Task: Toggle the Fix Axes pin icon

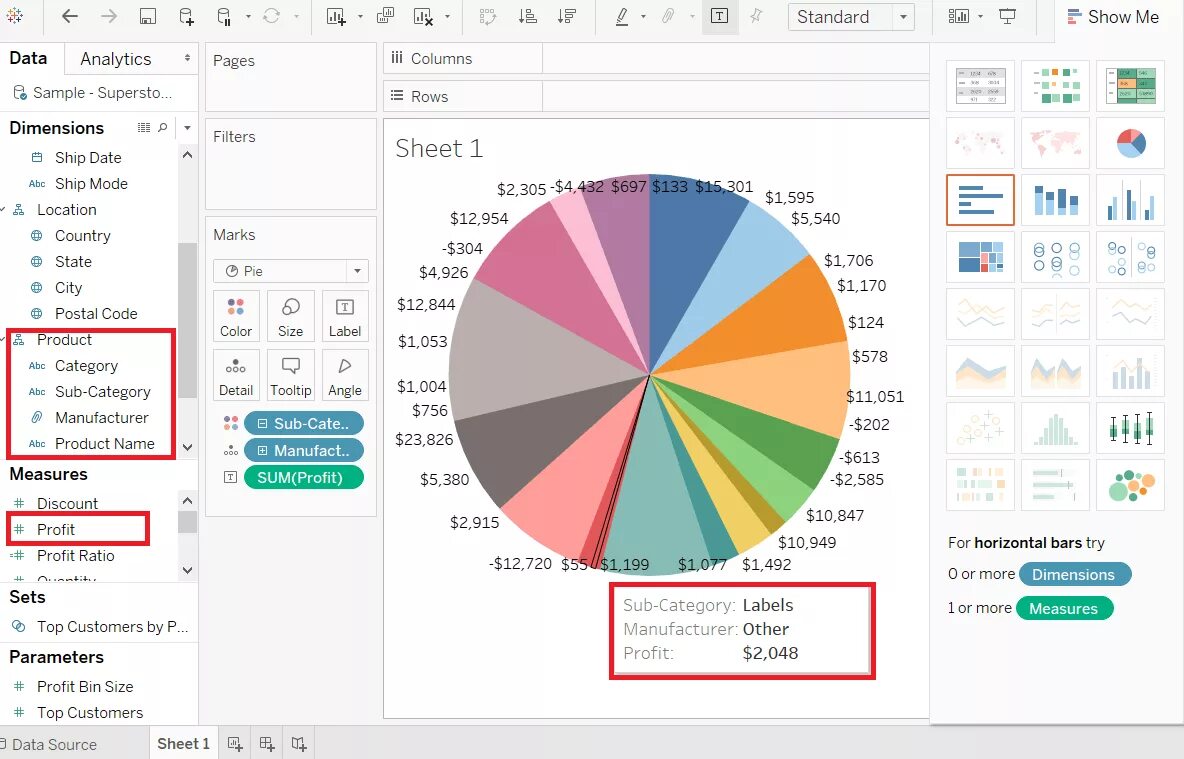Action: coord(756,16)
